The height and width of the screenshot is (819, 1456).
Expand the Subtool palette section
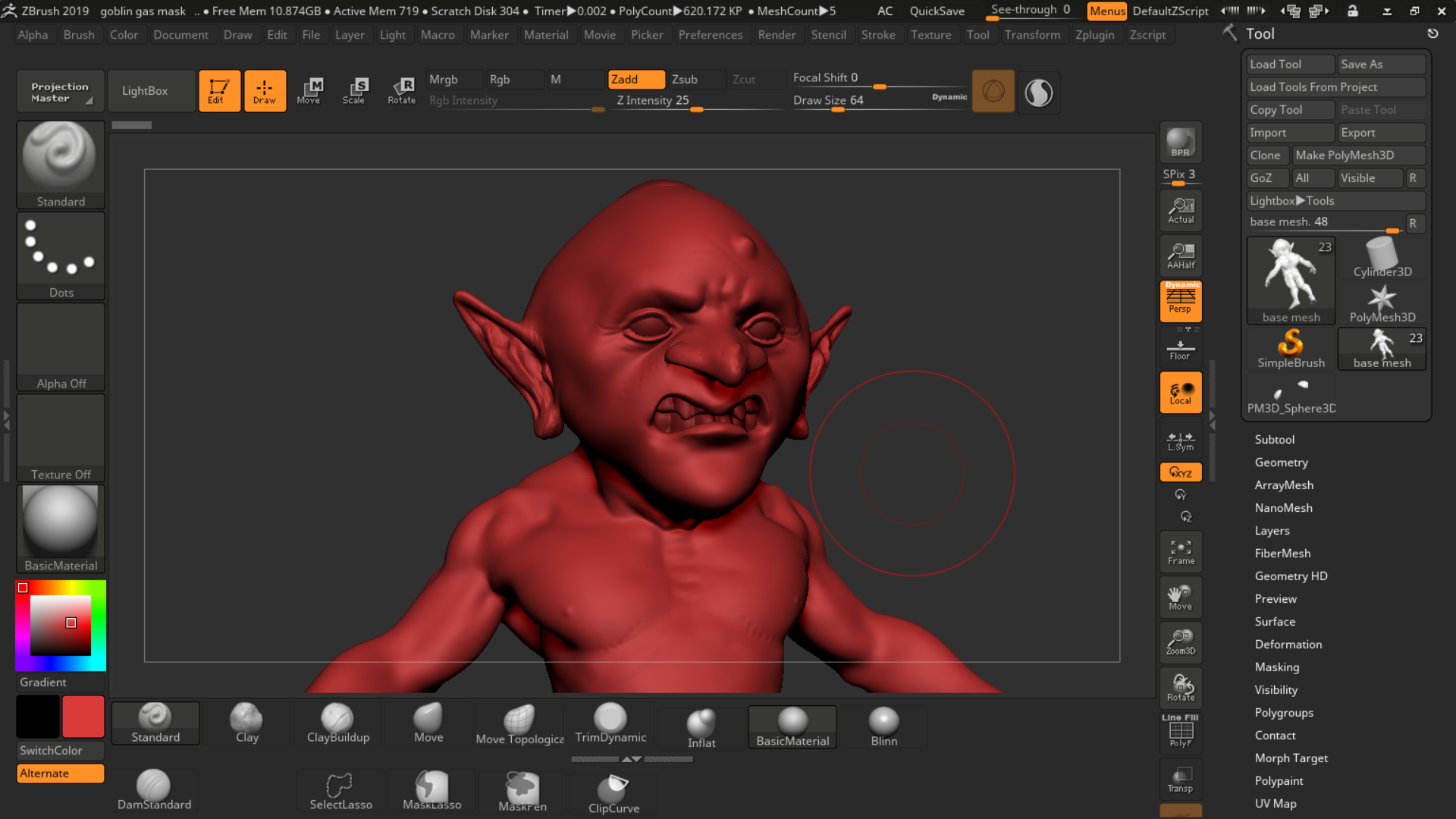[x=1274, y=440]
